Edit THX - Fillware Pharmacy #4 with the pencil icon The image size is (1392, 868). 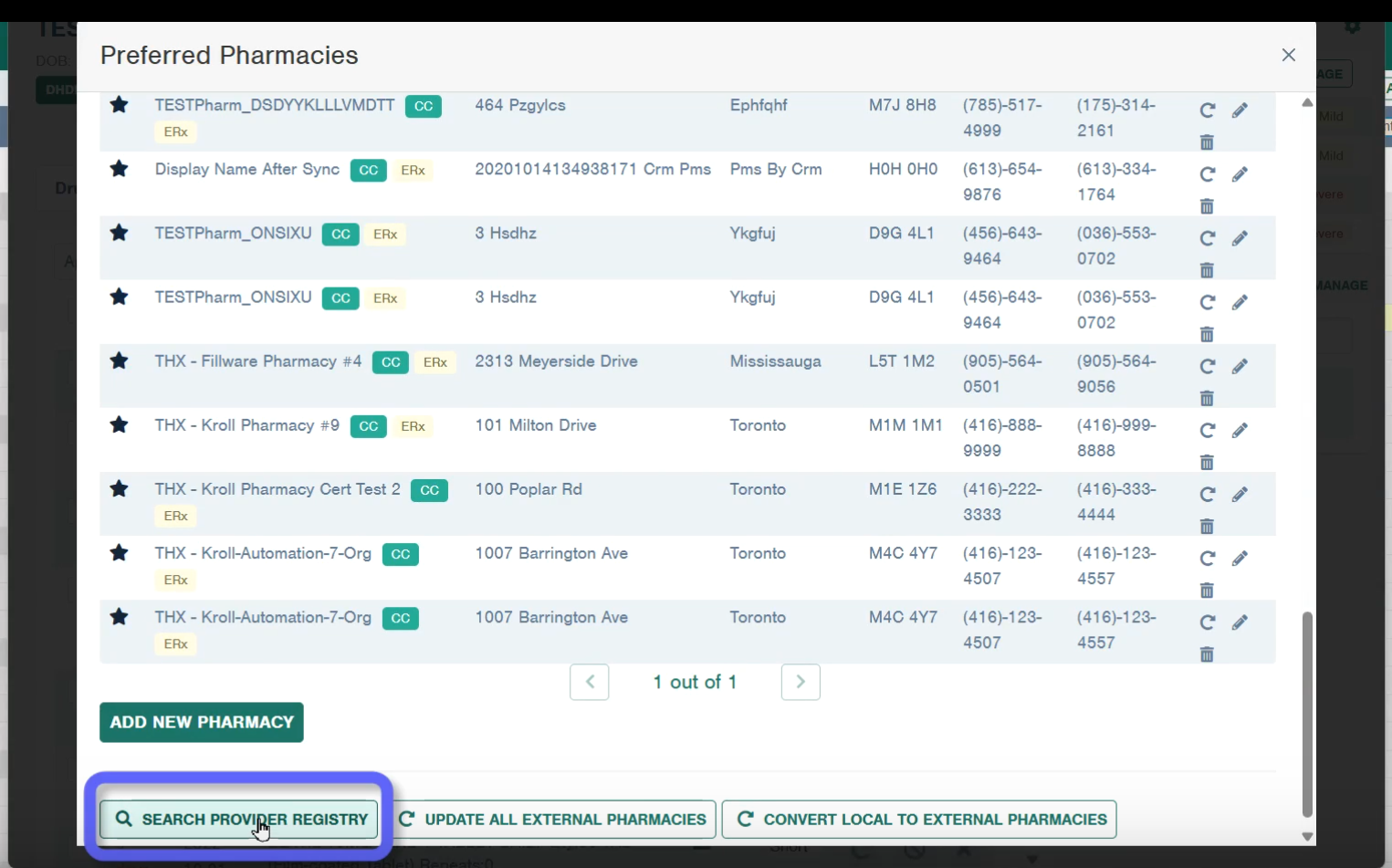(x=1240, y=366)
